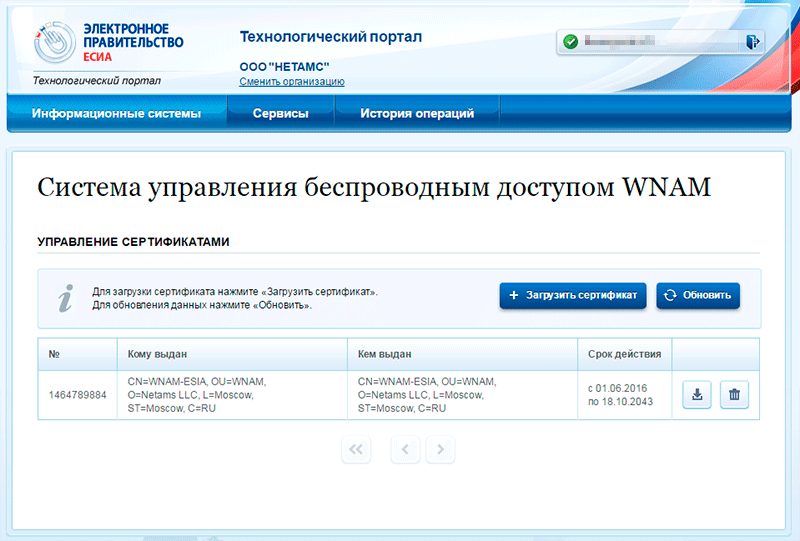Go to the previous page arrow

(405, 450)
